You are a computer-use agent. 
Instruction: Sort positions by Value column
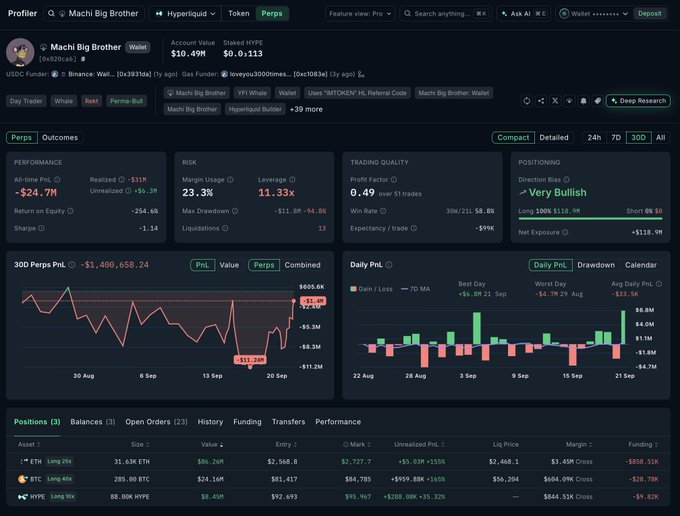pos(212,444)
